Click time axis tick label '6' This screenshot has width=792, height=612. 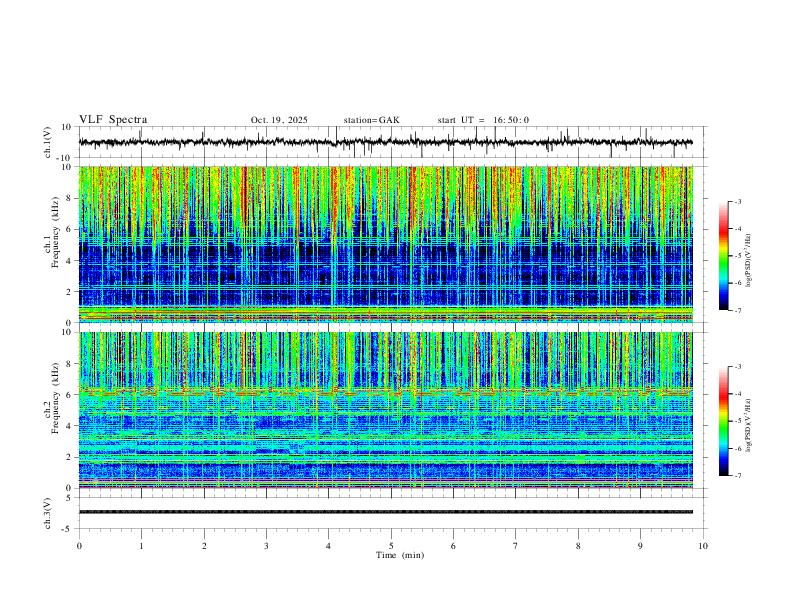click(x=453, y=546)
